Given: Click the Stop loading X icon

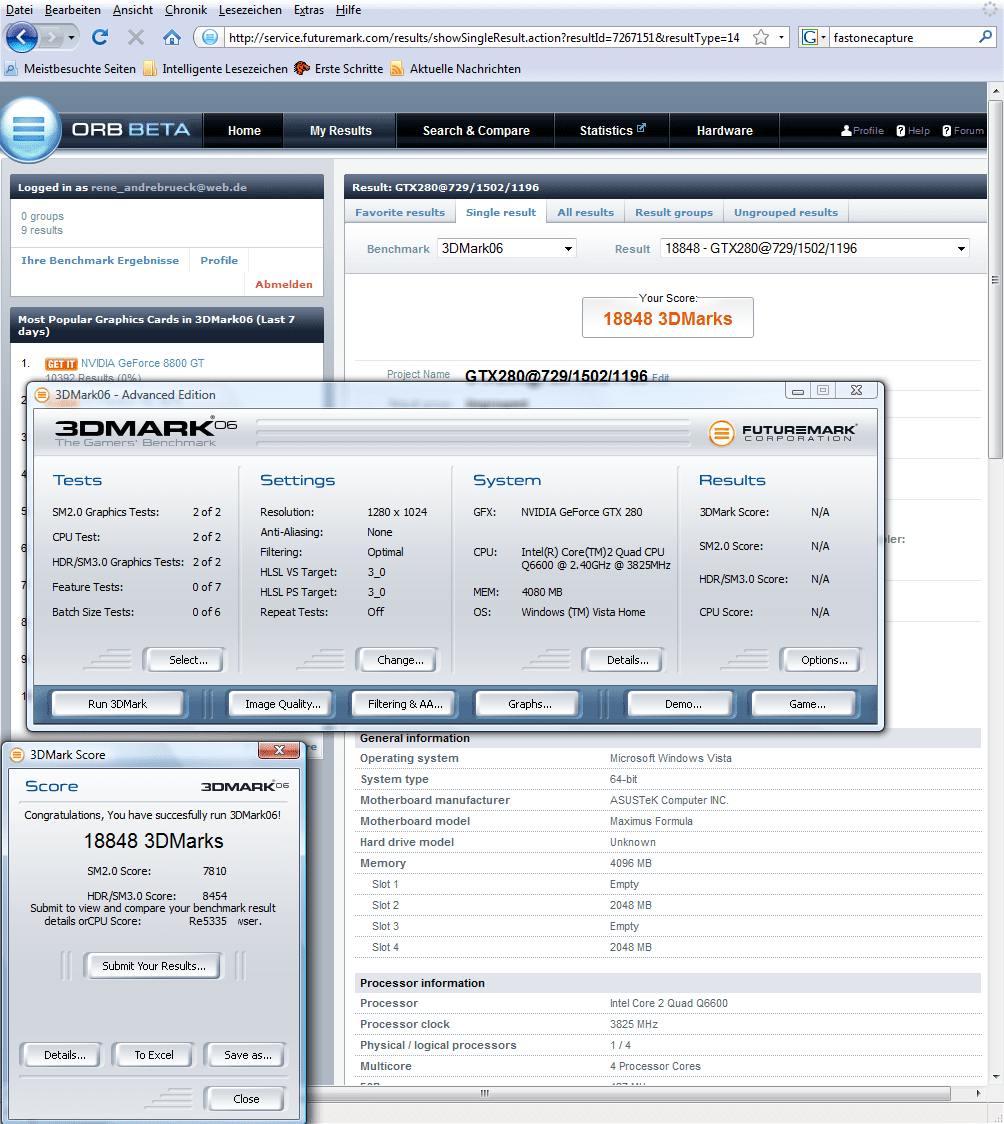Looking at the screenshot, I should [135, 37].
